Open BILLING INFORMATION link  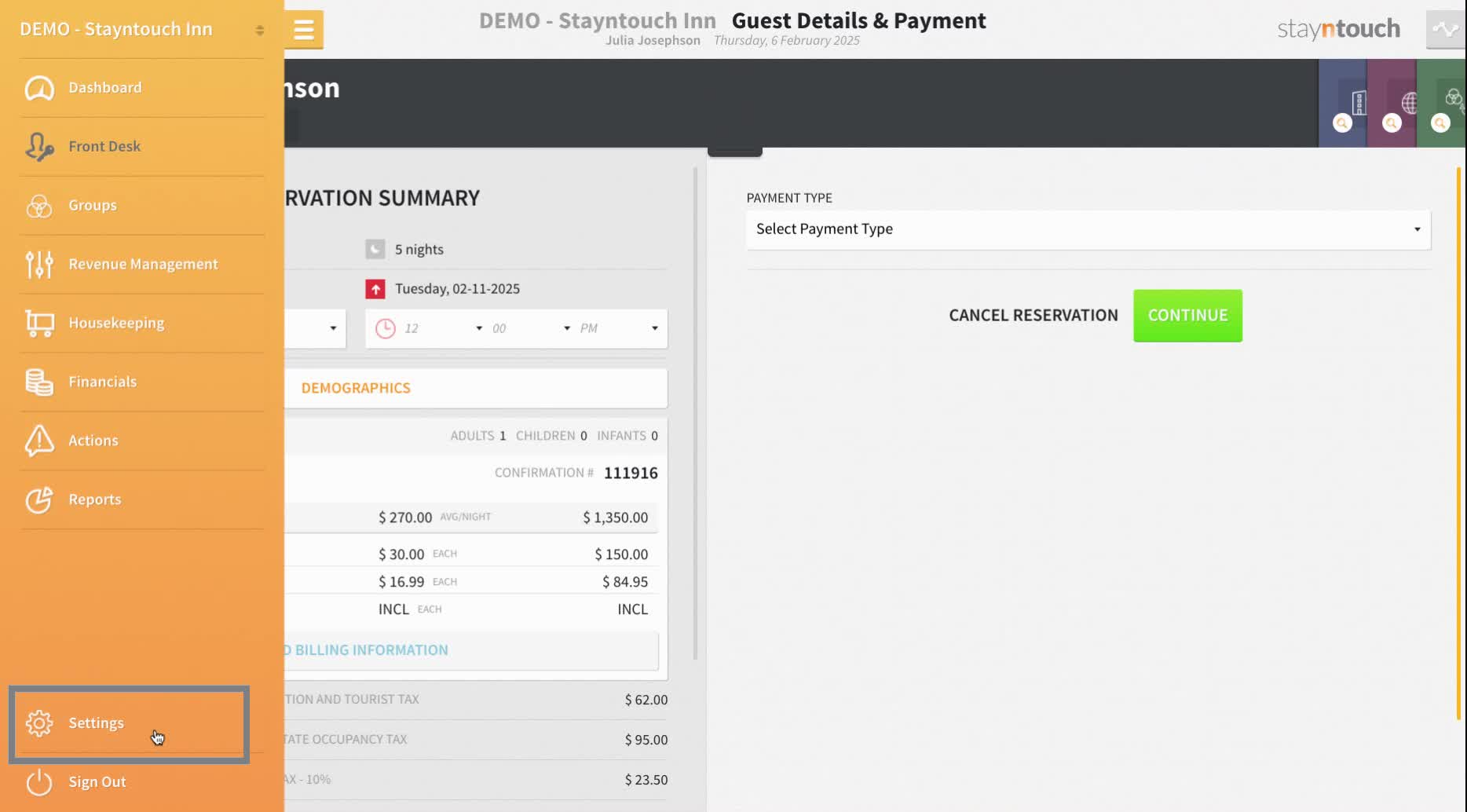coord(366,650)
